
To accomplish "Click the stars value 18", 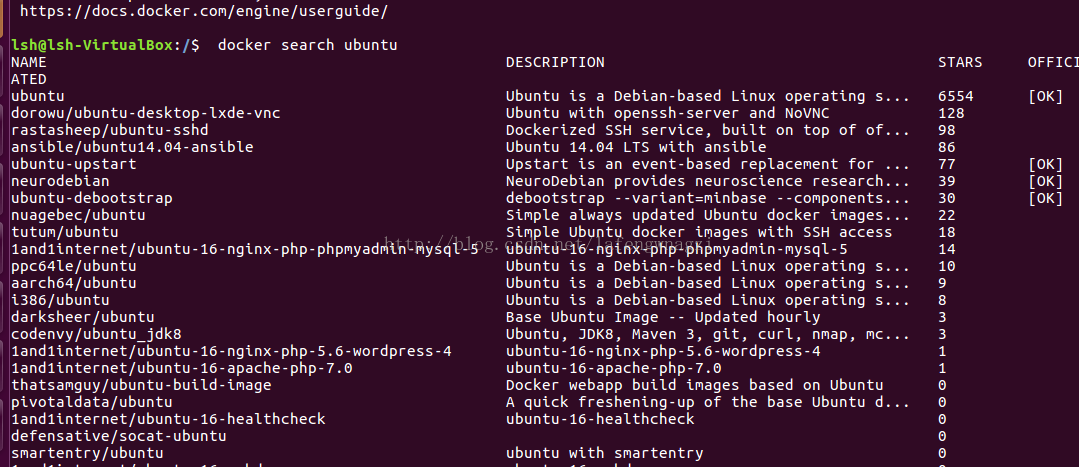I will 947,232.
